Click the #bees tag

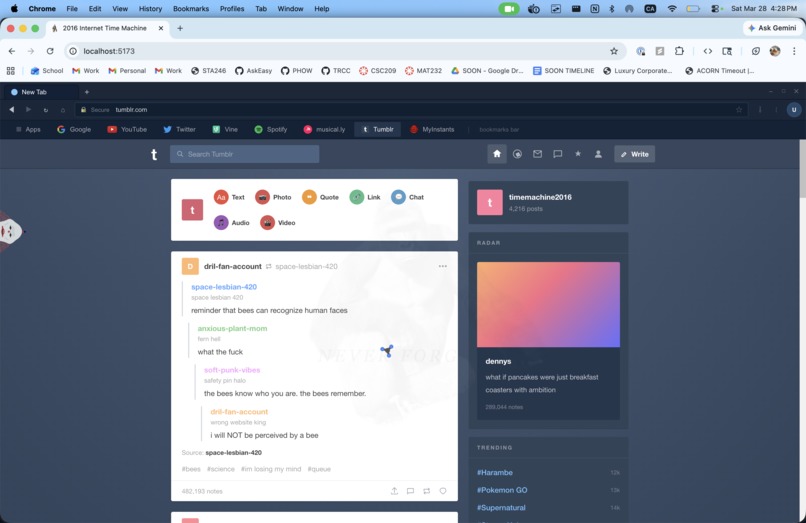pos(191,469)
